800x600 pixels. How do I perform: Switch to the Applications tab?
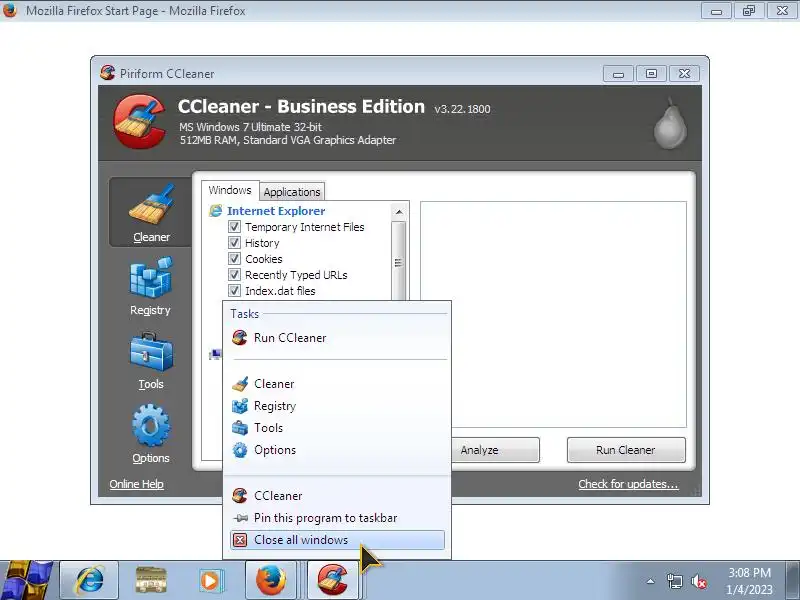tap(292, 192)
